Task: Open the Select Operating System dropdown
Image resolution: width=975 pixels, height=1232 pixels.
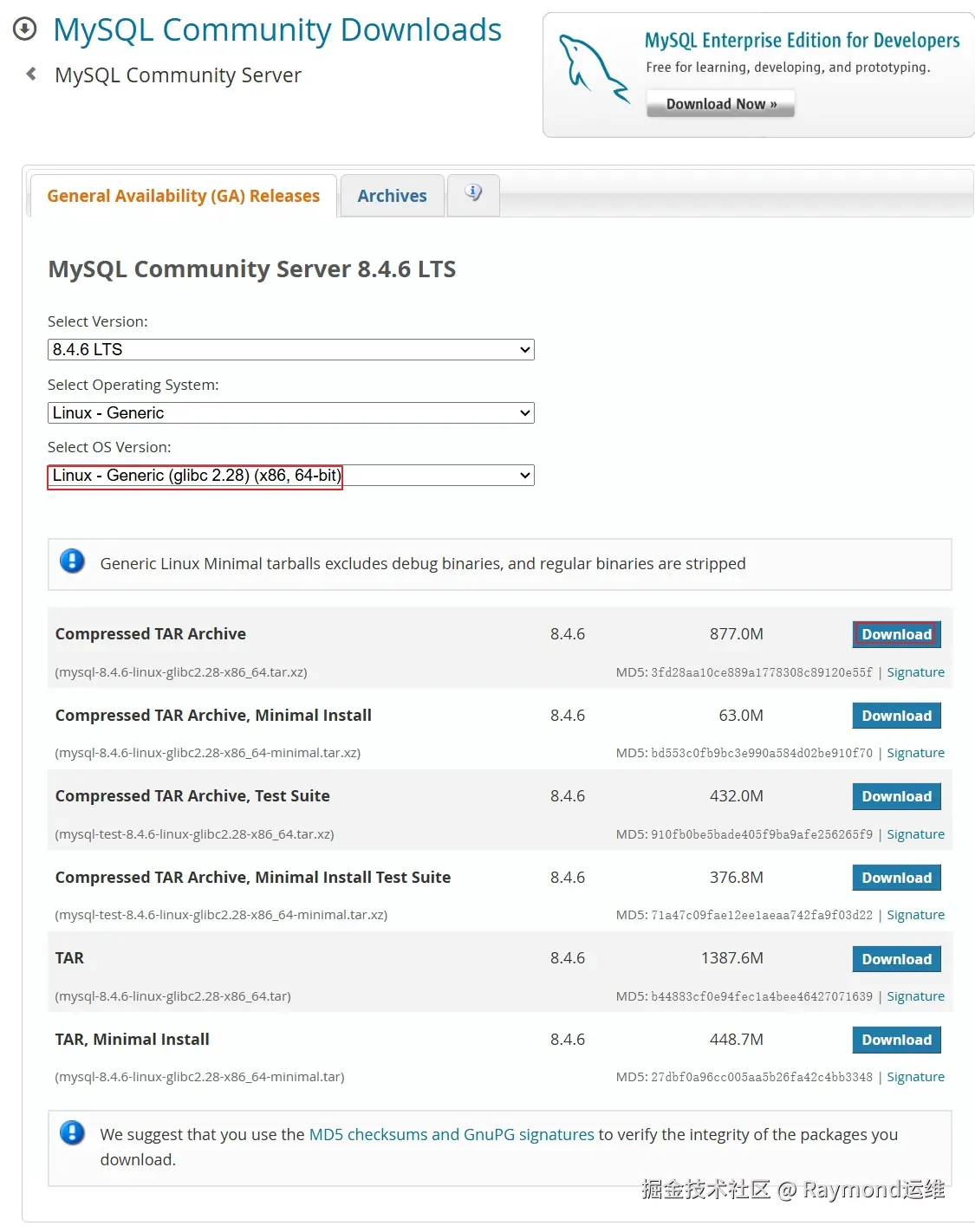Action: point(291,412)
